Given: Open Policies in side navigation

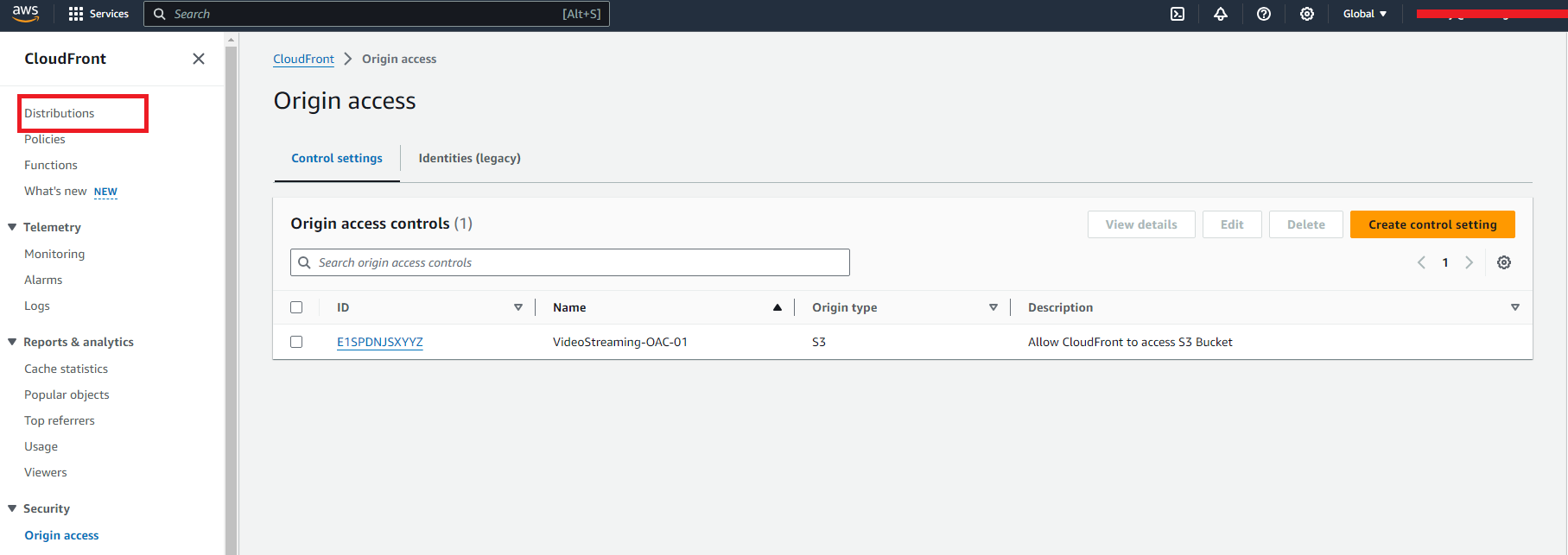Looking at the screenshot, I should click(45, 139).
